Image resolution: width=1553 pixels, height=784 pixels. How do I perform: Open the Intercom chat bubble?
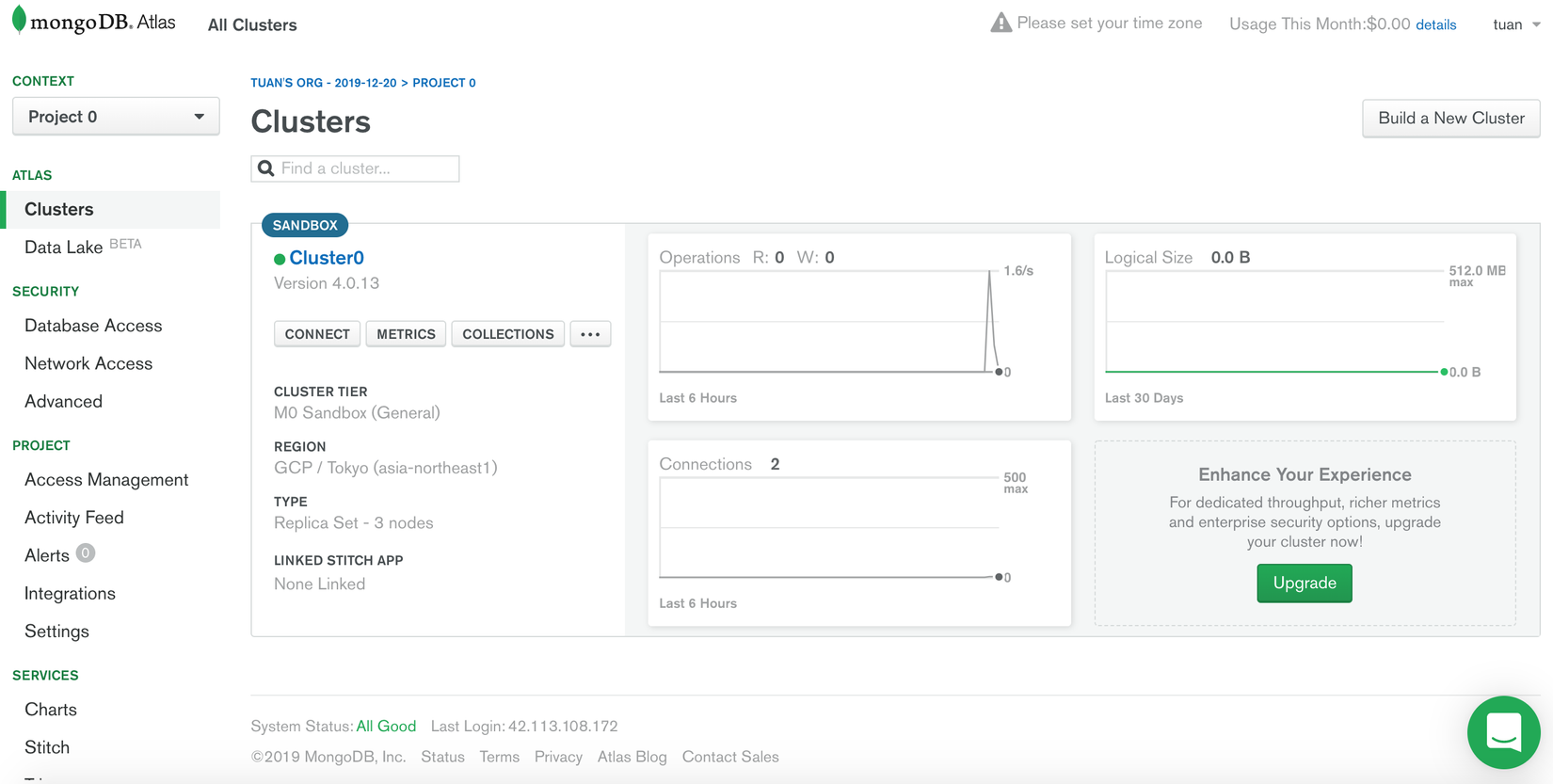point(1503,731)
